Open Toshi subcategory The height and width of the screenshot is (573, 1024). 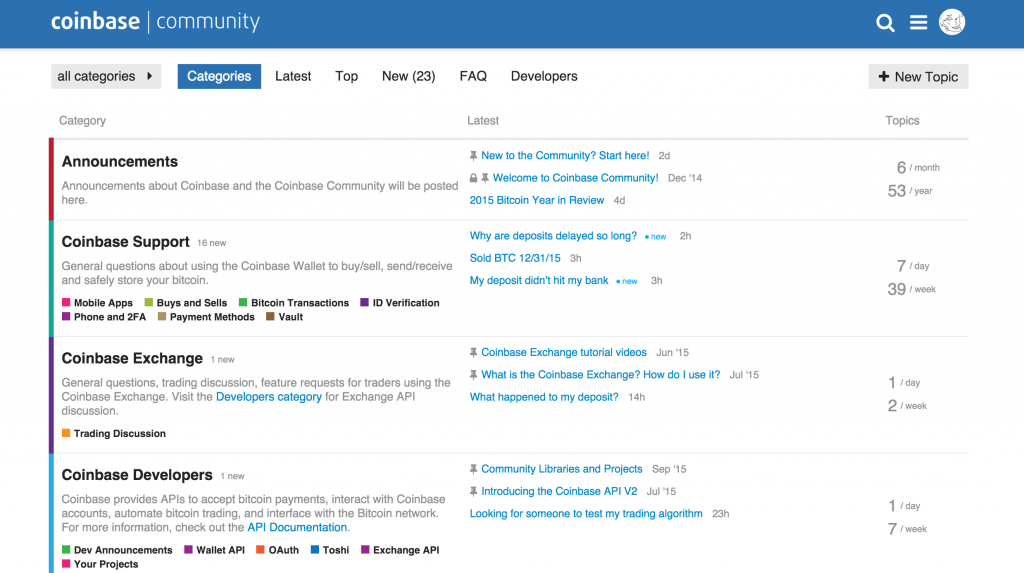click(x=330, y=550)
